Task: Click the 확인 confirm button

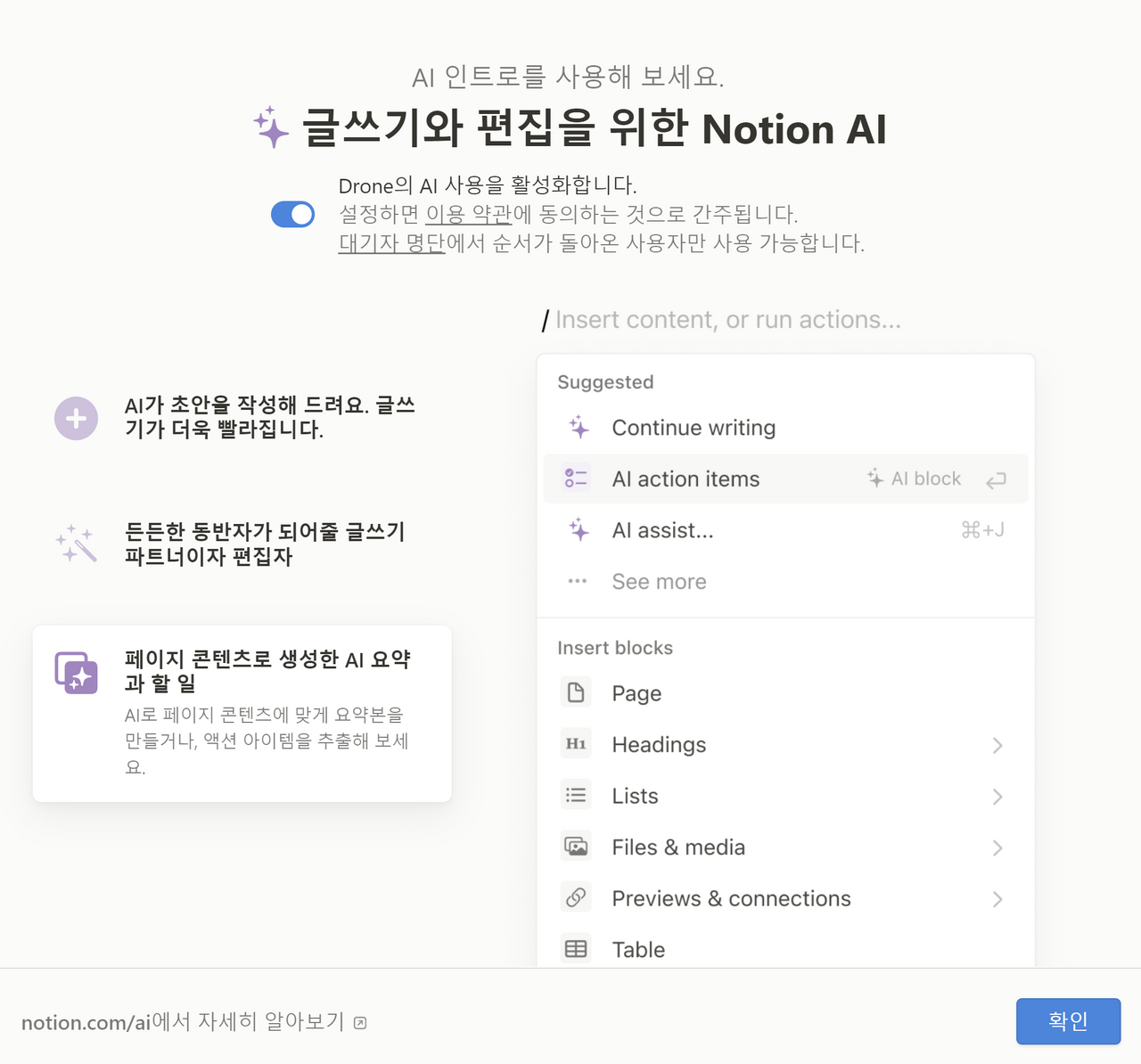Action: point(1068,1021)
